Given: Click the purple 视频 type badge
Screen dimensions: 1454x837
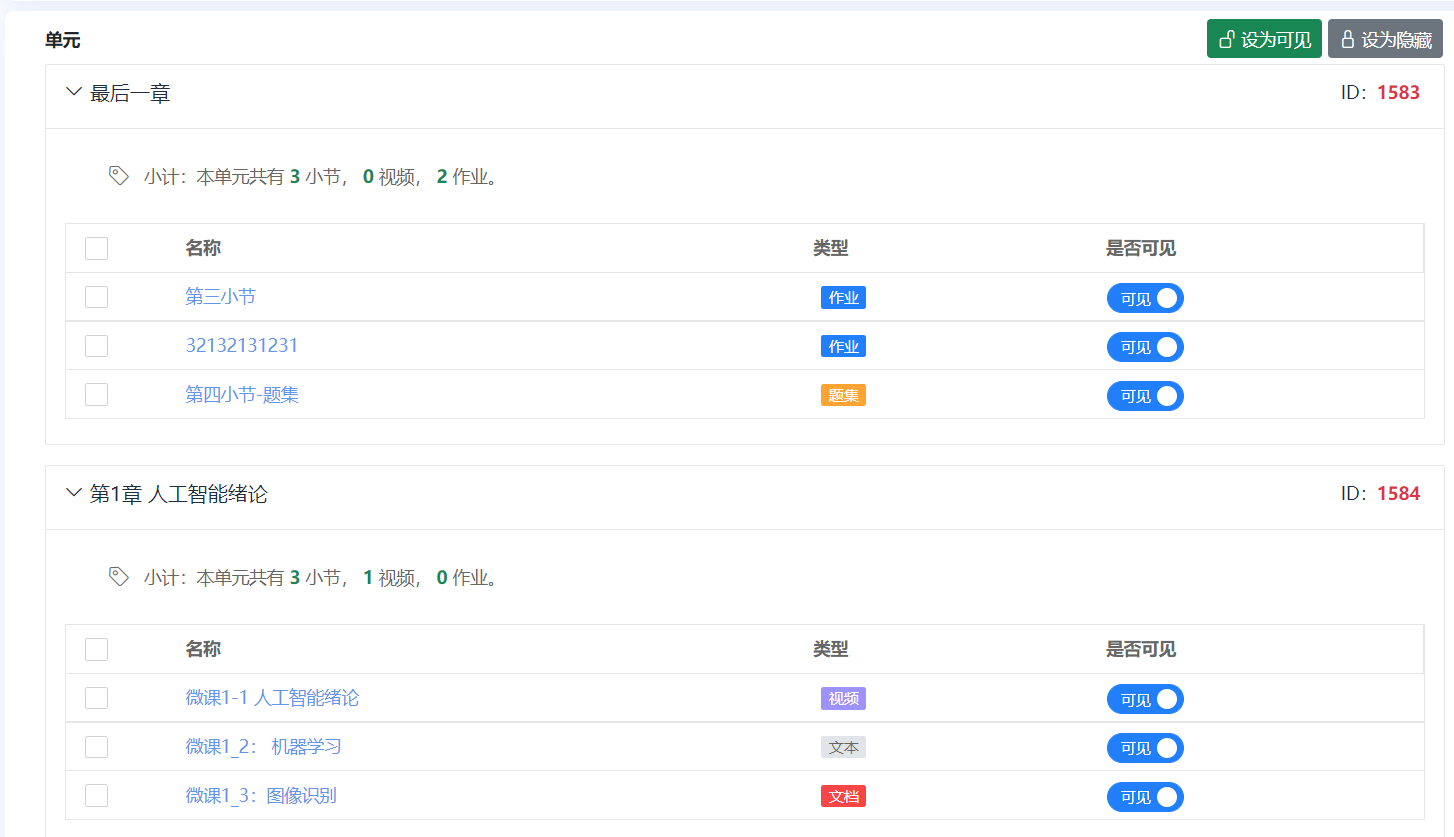Looking at the screenshot, I should coord(843,698).
